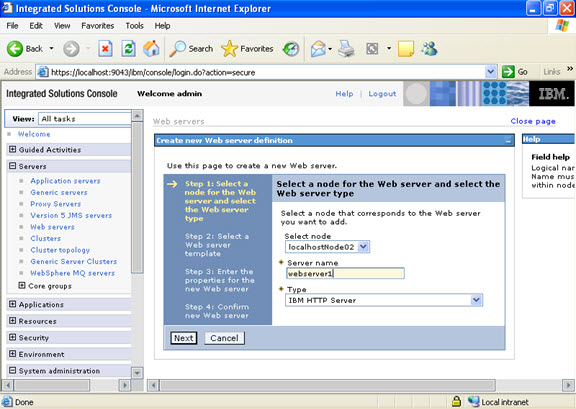Click the Home icon

click(151, 49)
